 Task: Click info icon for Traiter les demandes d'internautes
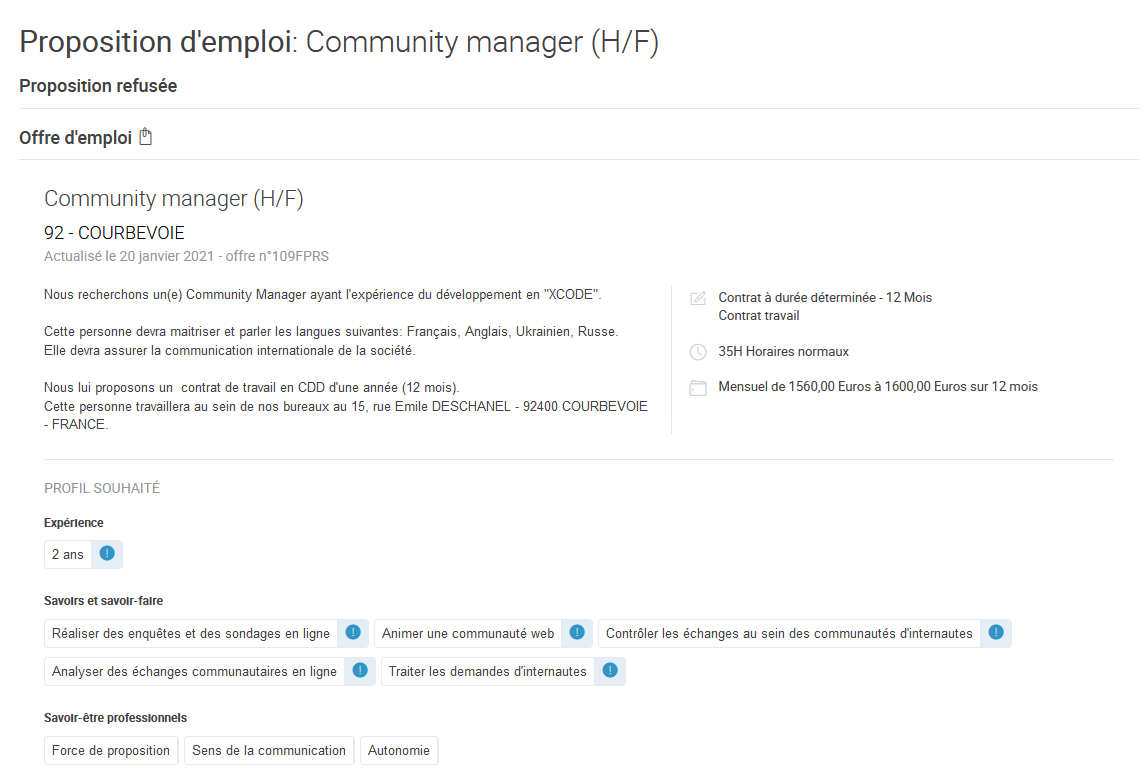pos(610,670)
